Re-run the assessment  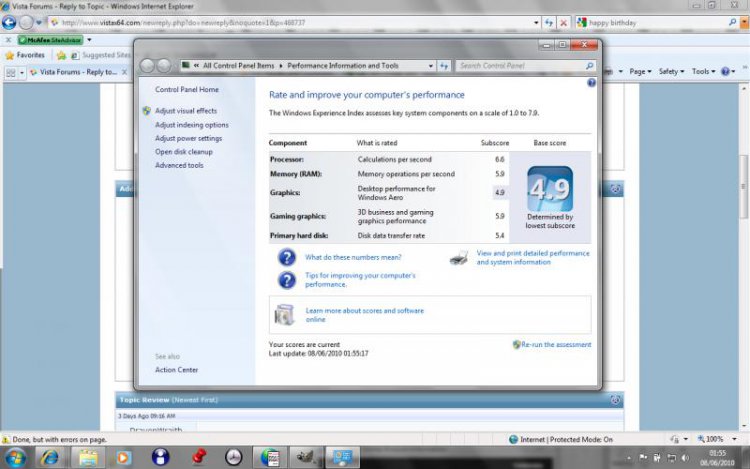click(556, 344)
